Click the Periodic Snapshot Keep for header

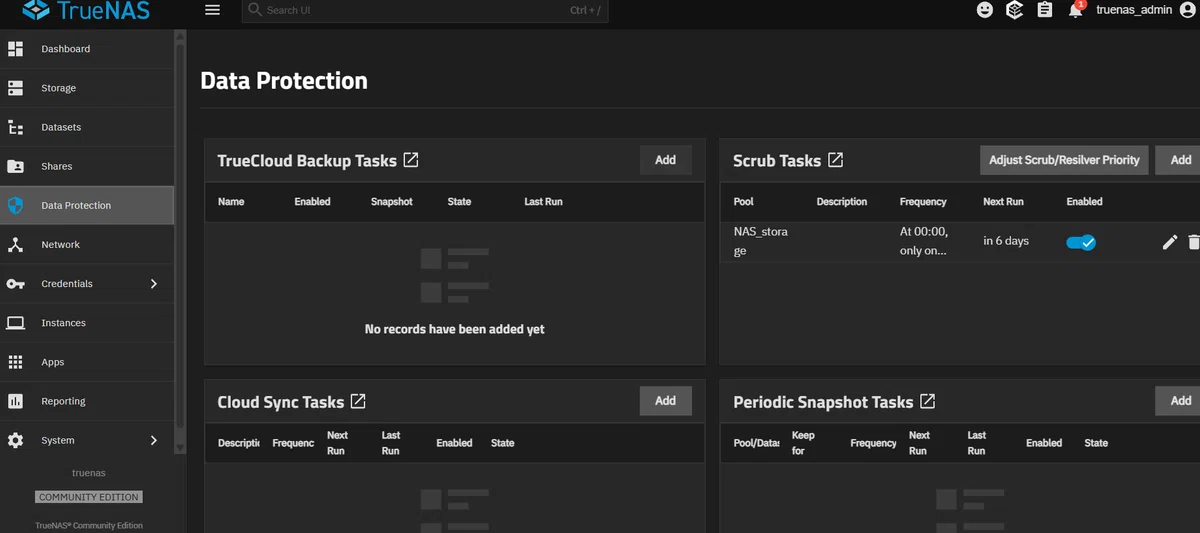pos(803,443)
